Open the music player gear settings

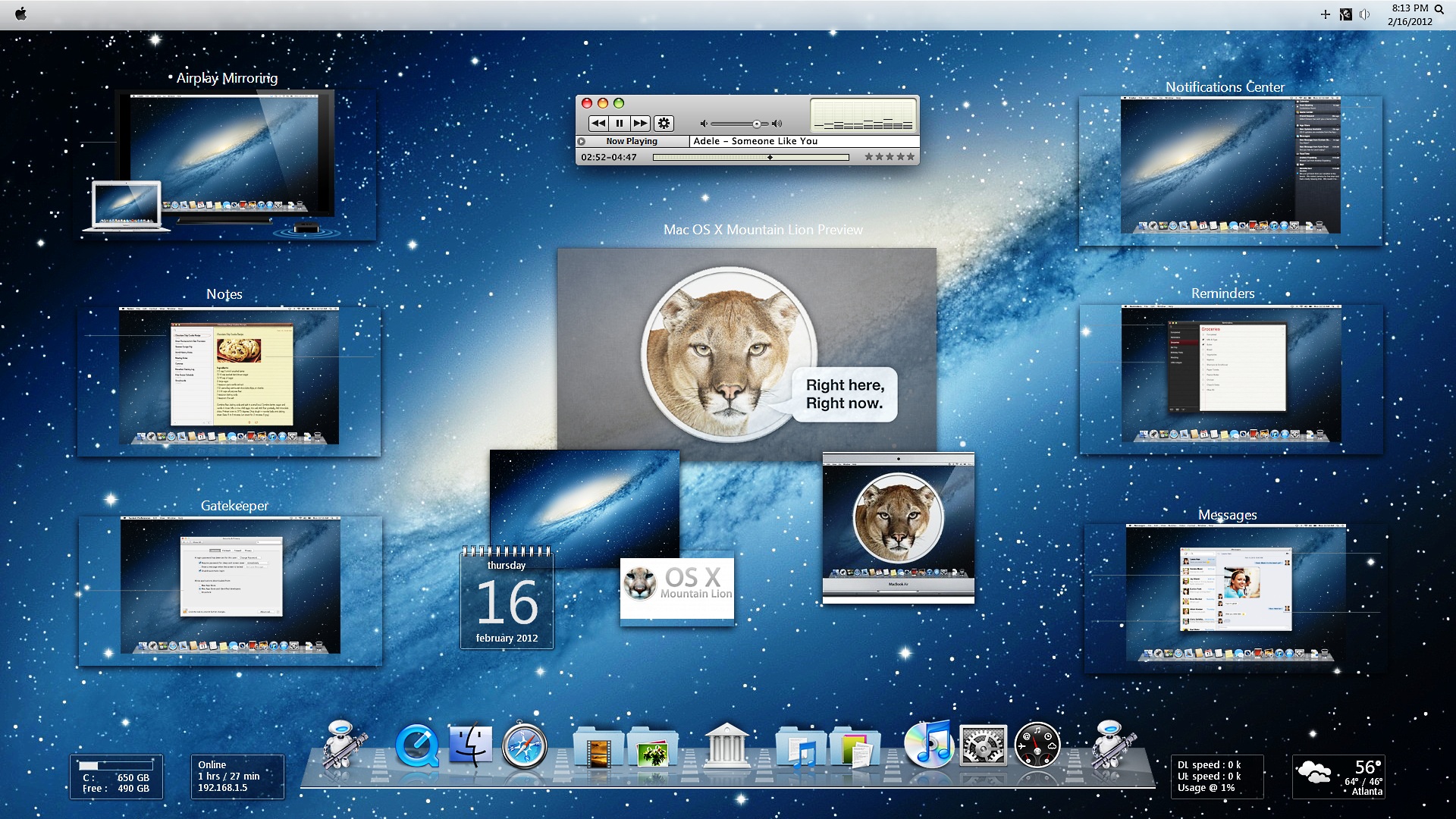pyautogui.click(x=664, y=123)
